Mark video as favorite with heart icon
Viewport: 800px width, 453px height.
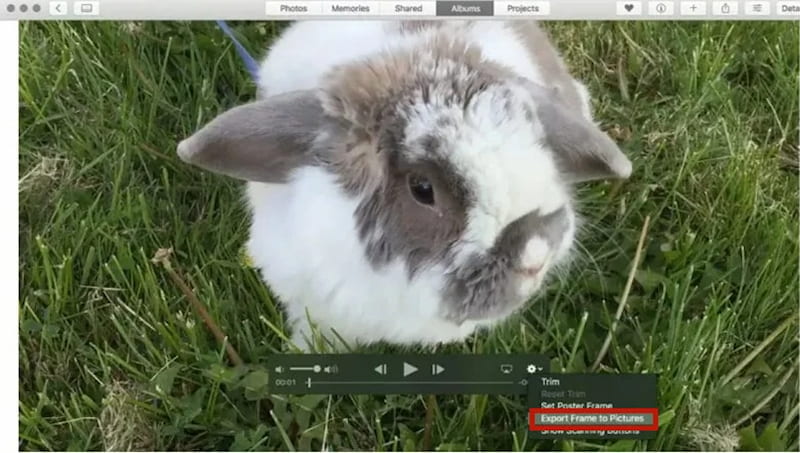pos(629,8)
